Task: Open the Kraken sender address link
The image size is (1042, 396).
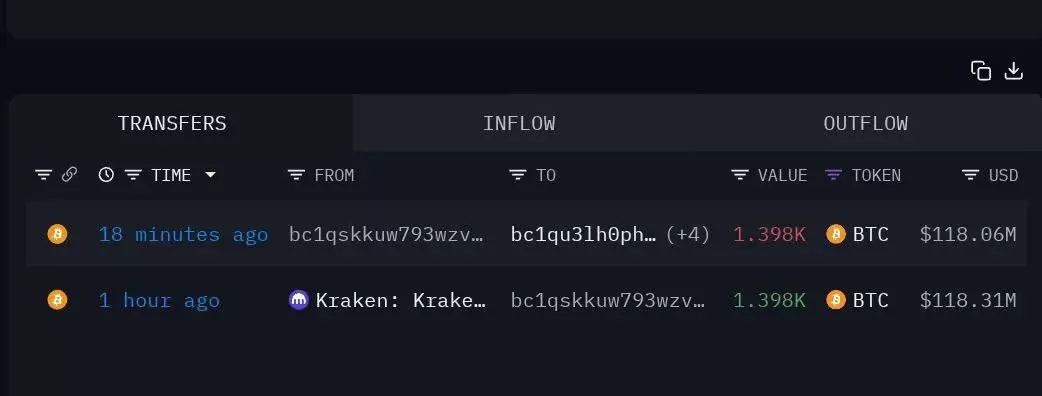Action: point(401,300)
